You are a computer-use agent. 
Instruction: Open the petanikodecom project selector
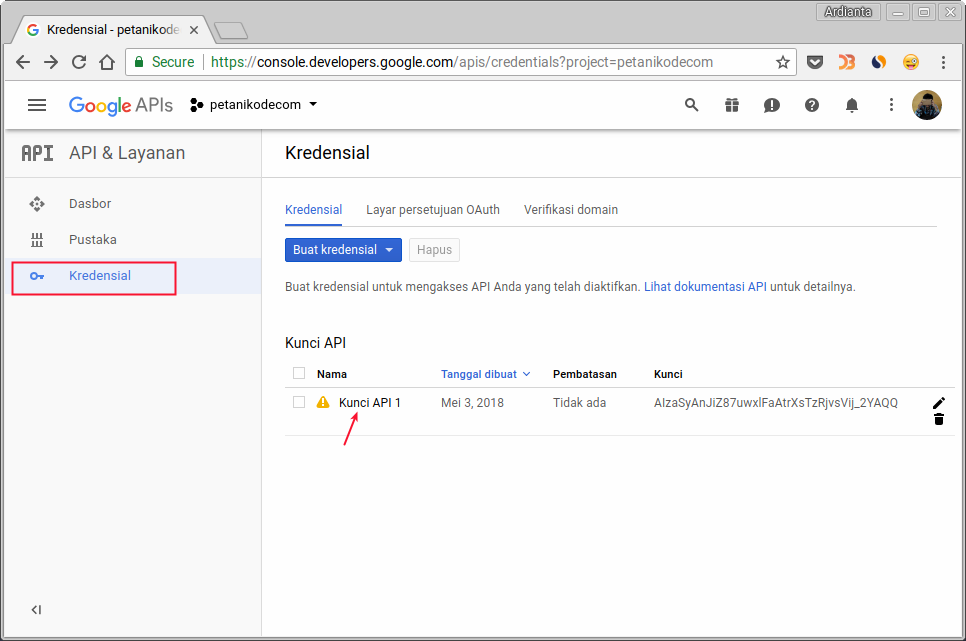pyautogui.click(x=254, y=105)
